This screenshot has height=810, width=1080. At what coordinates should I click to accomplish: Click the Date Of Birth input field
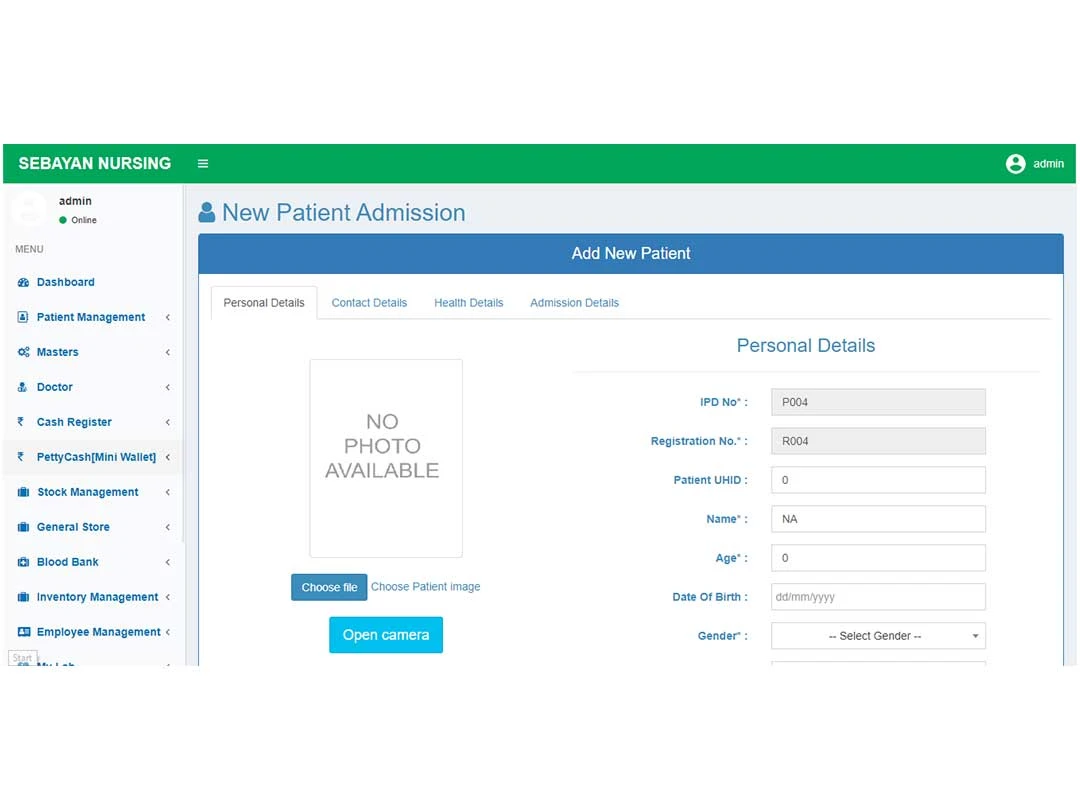tap(877, 596)
